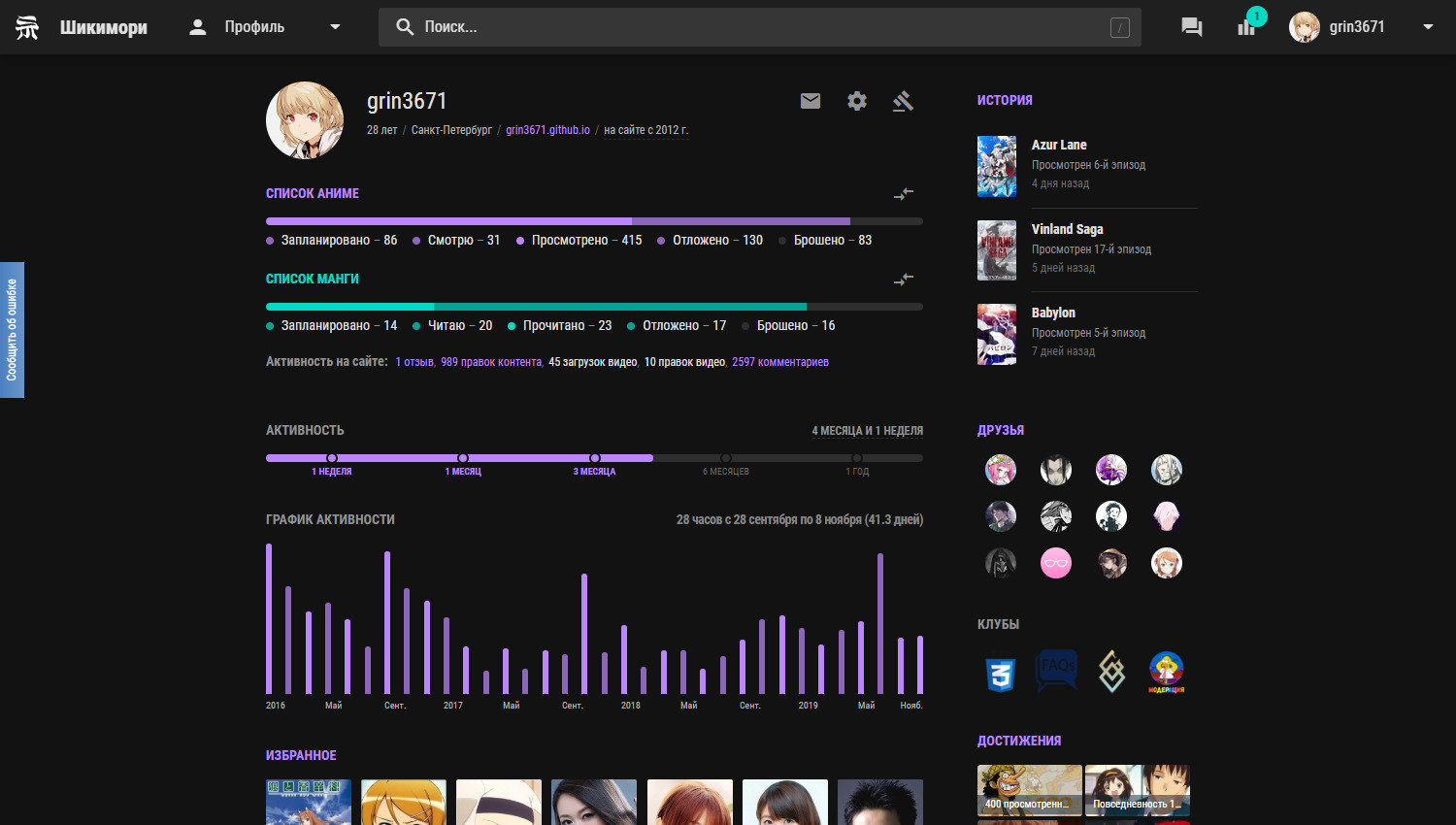Click the search input field

[x=759, y=27]
